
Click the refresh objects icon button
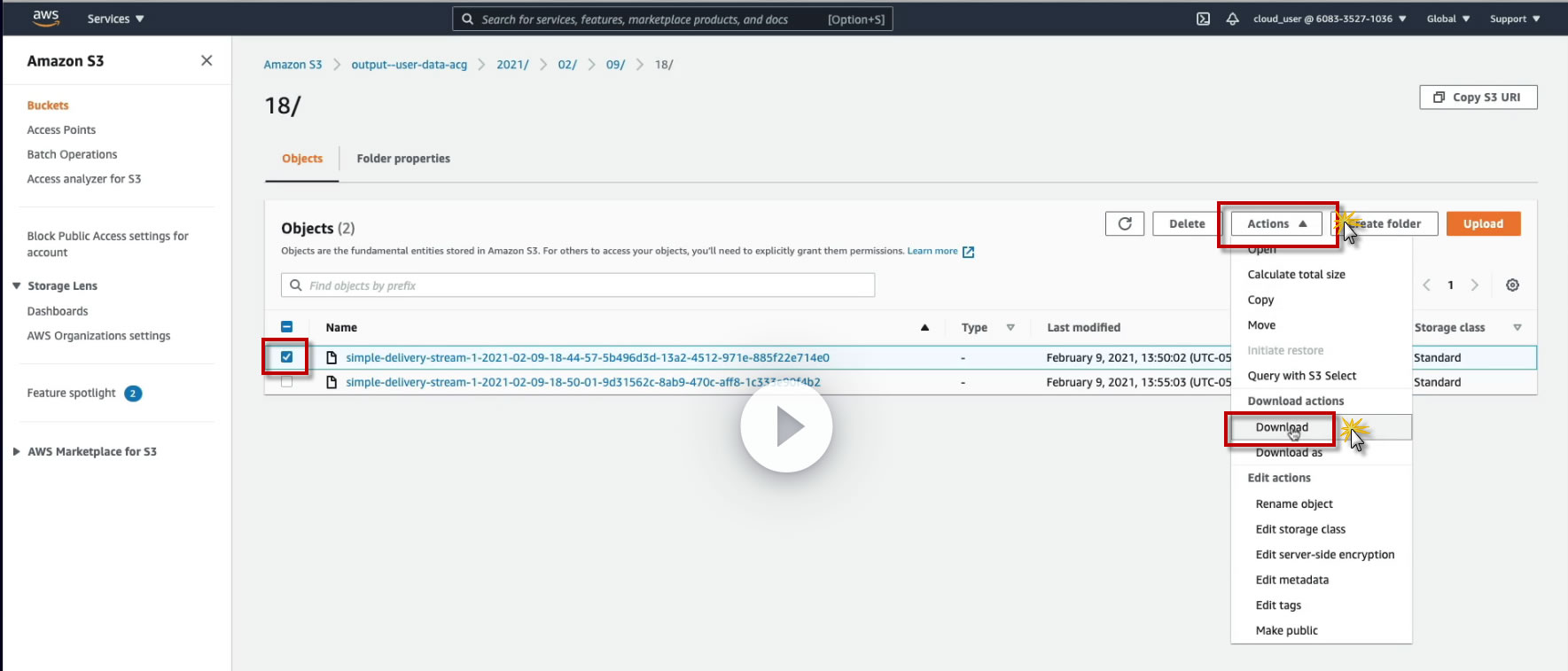[1125, 223]
